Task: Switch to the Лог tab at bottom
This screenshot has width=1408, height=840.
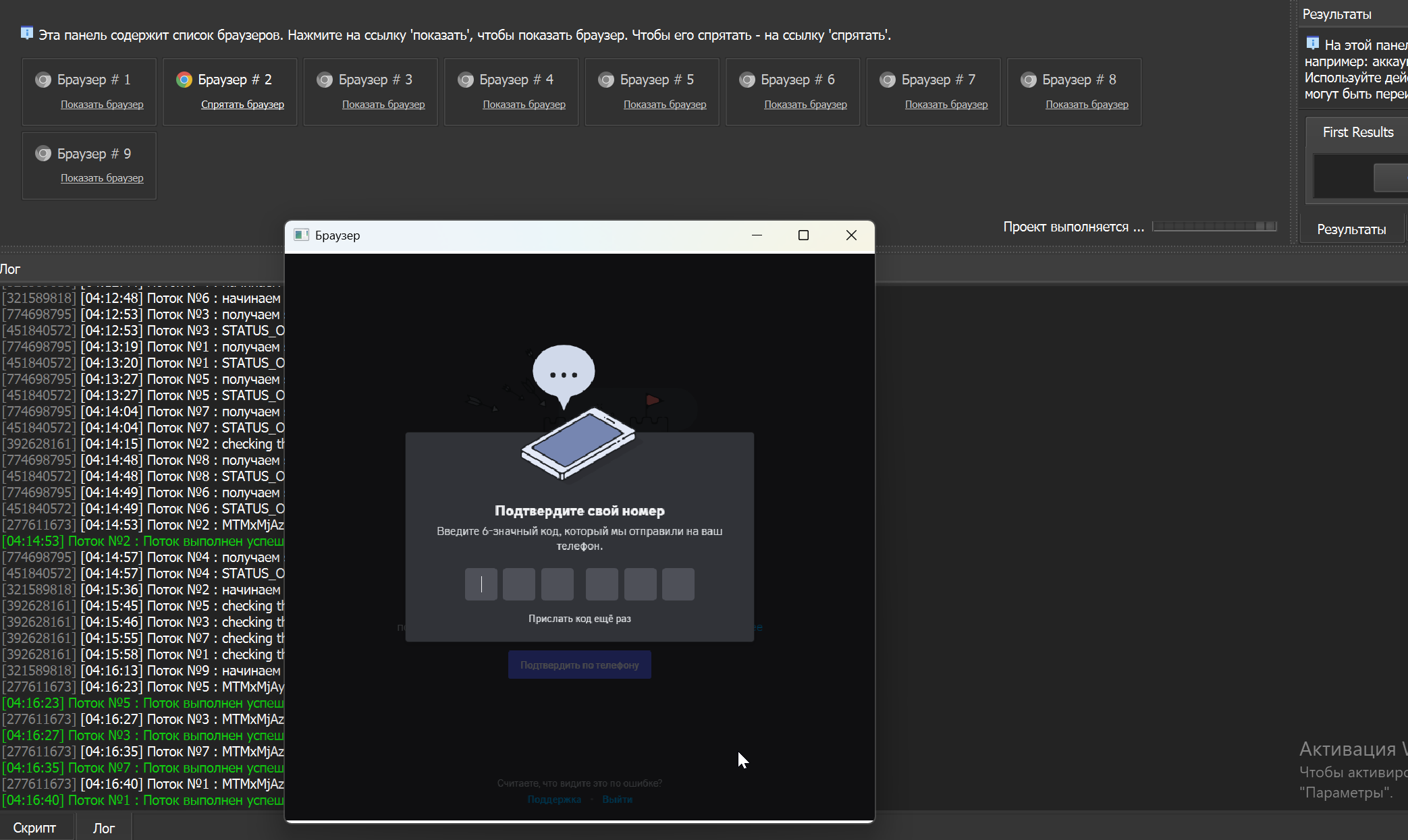Action: coord(103,828)
